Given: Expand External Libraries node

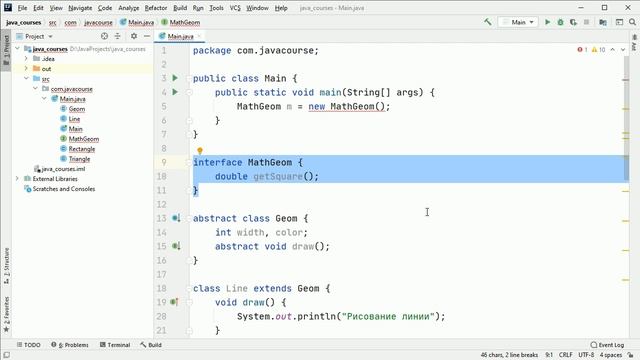Looking at the screenshot, I should click(17, 179).
